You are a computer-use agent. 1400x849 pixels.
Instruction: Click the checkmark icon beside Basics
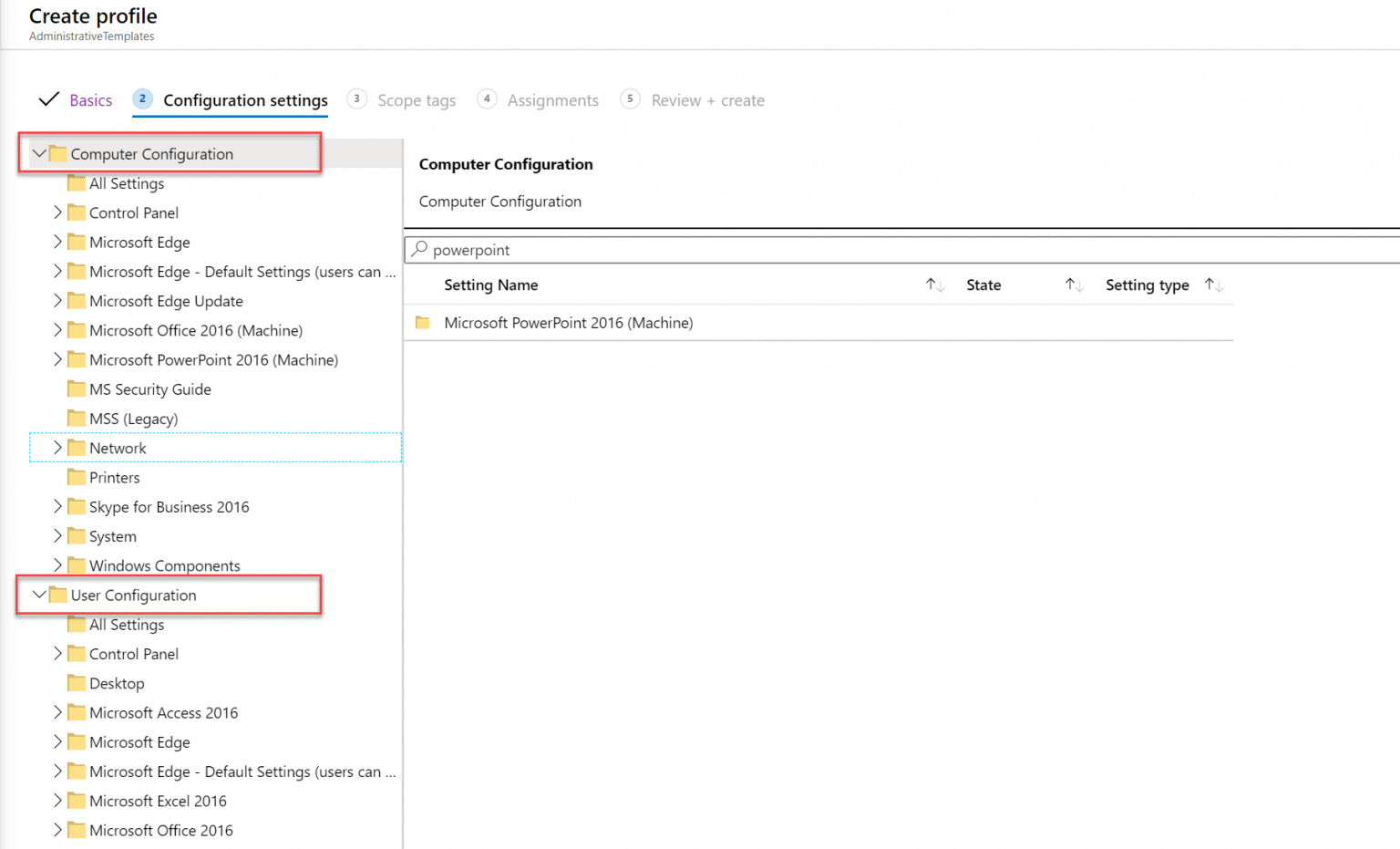(x=49, y=98)
